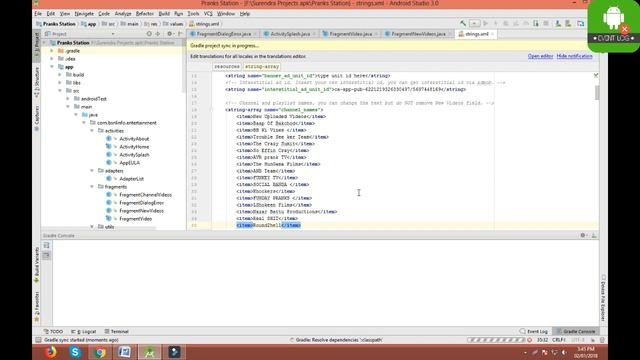Image resolution: width=640 pixels, height=360 pixels.
Task: Toggle the Structure side tab
Action: pyautogui.click(x=36, y=82)
